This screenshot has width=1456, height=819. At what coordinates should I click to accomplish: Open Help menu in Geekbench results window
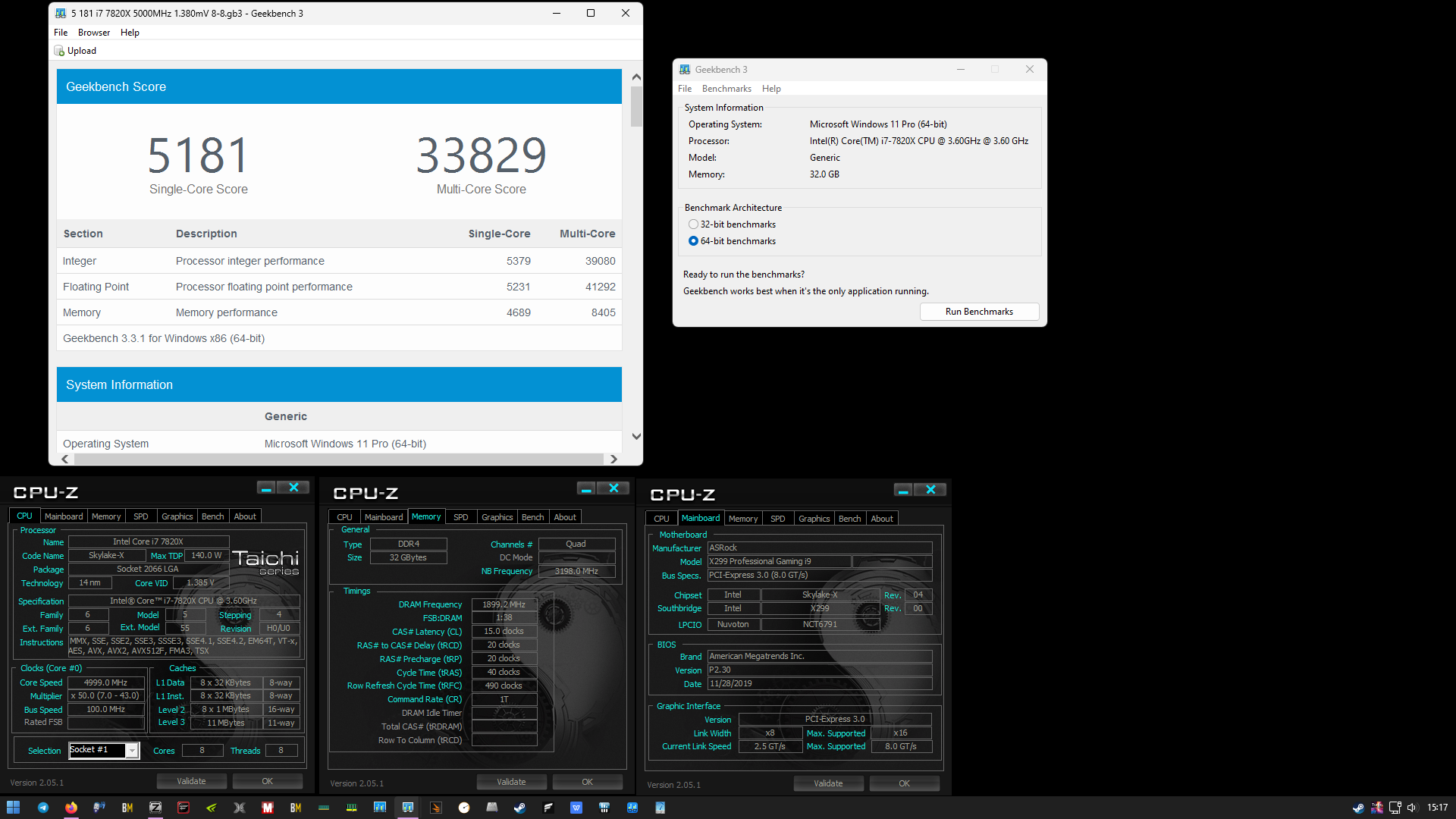click(x=130, y=33)
